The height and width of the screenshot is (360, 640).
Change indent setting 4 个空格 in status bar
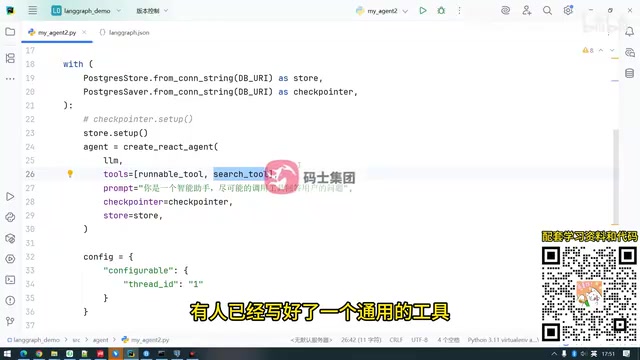click(448, 340)
